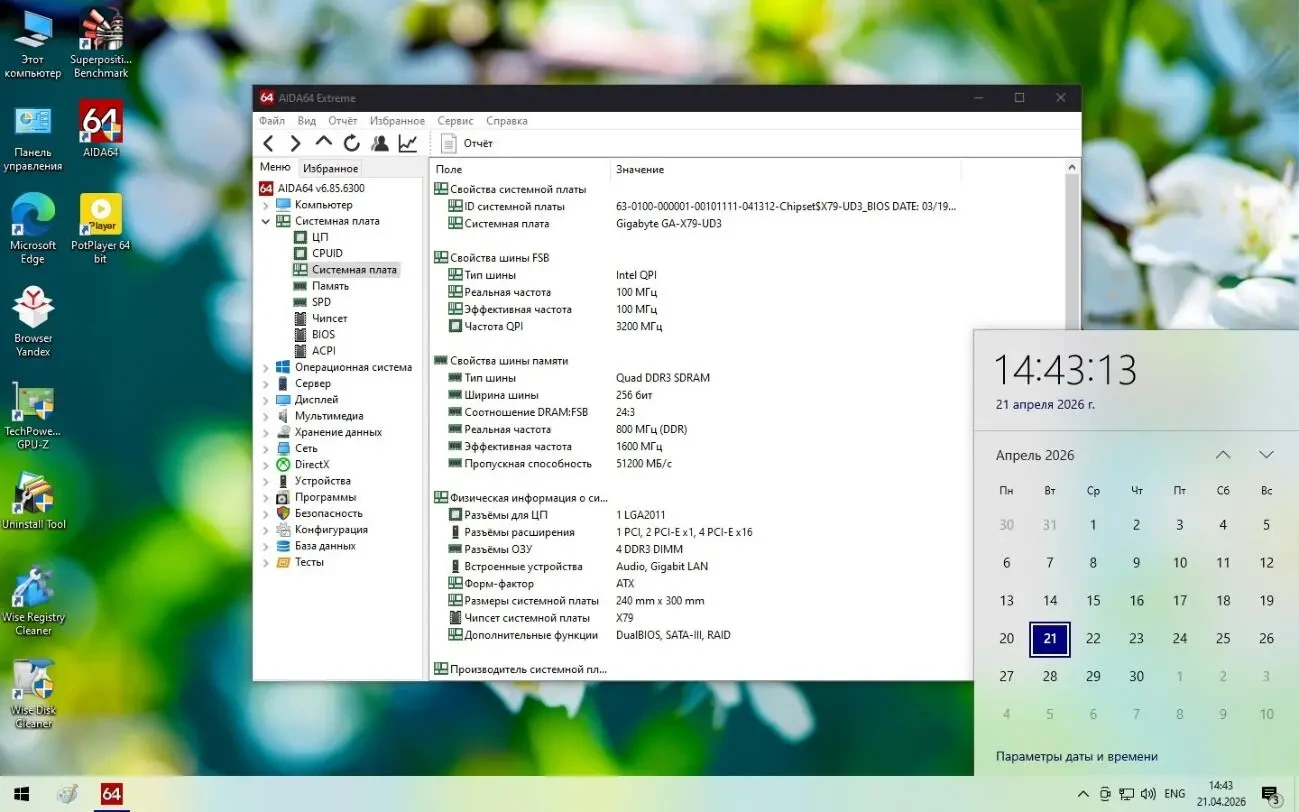Click the Forward navigation arrow in toolbar
Viewport: 1299px width, 812px height.
tap(295, 144)
